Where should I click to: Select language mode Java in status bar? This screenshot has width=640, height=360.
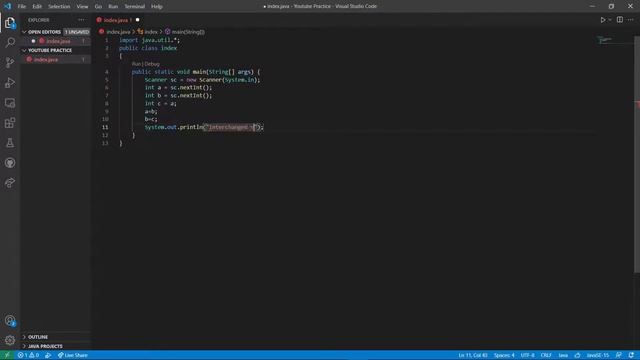tap(563, 355)
